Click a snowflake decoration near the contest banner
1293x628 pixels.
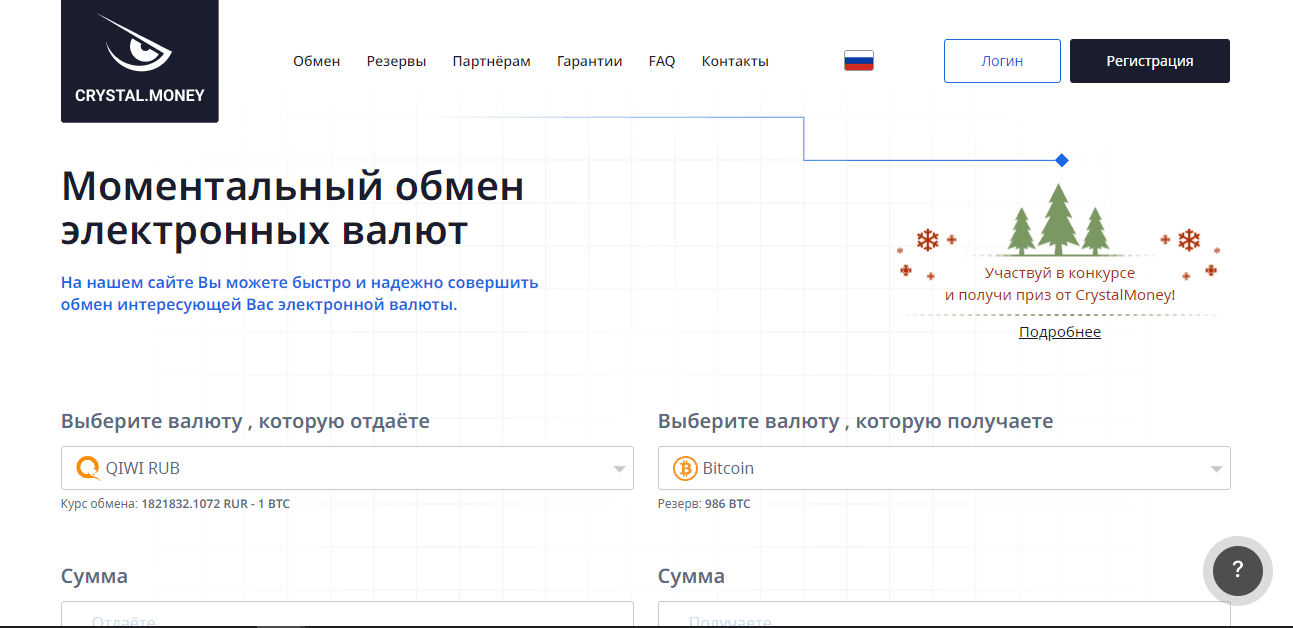927,240
